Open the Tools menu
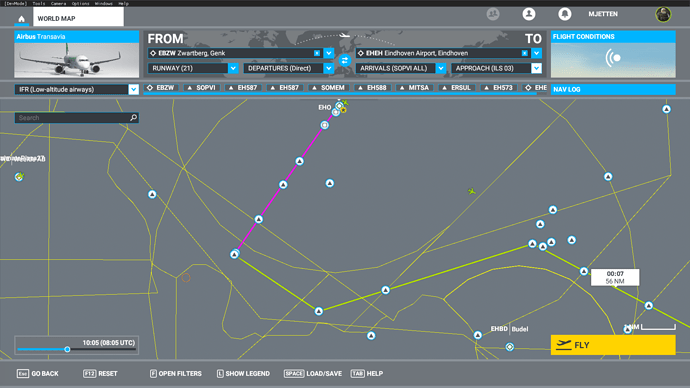 39,3
